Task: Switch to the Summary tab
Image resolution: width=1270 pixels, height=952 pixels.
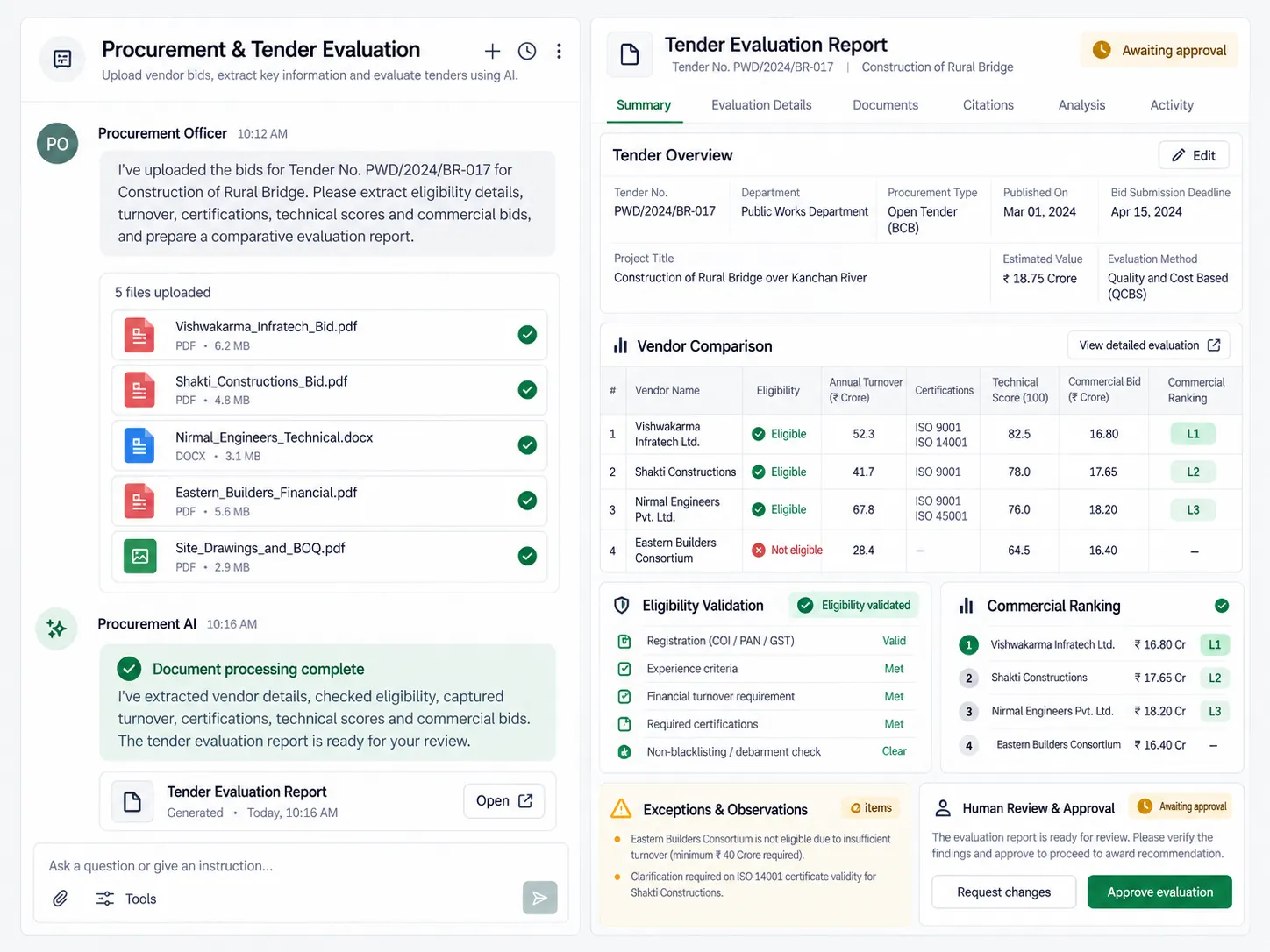Action: 644,105
